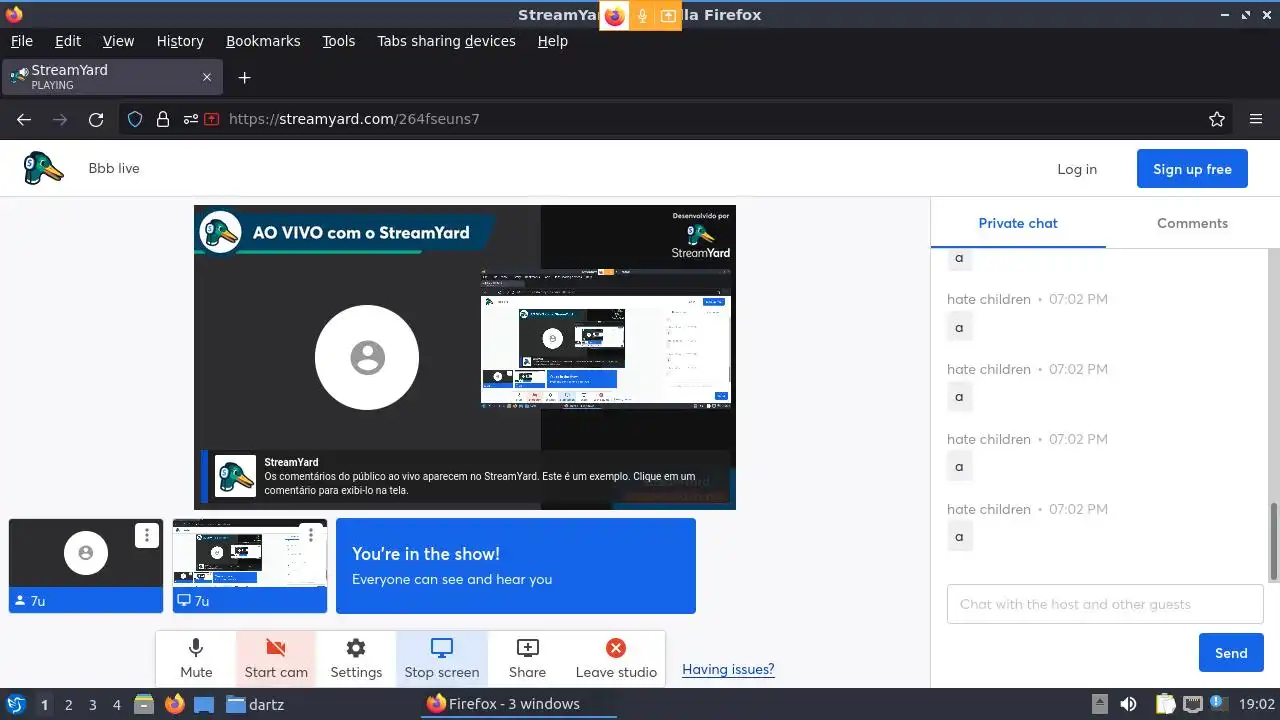
Task: Click the screen sharing indicator in address bar
Action: pyautogui.click(x=212, y=119)
